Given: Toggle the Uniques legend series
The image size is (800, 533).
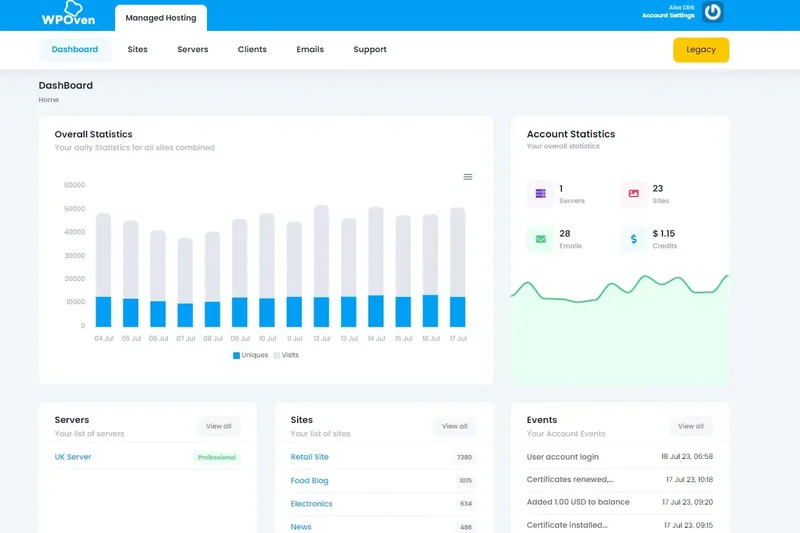Looking at the screenshot, I should pyautogui.click(x=250, y=355).
